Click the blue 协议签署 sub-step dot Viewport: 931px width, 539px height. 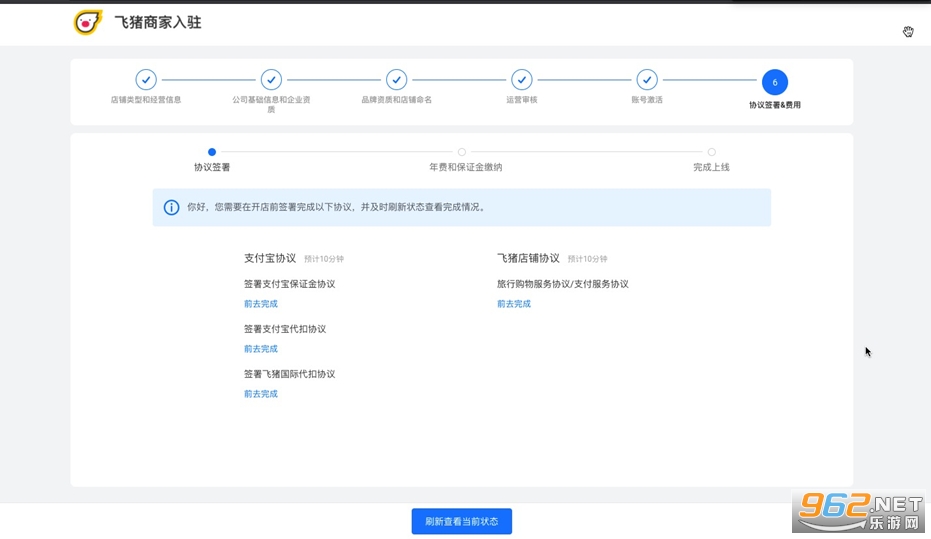pos(212,152)
